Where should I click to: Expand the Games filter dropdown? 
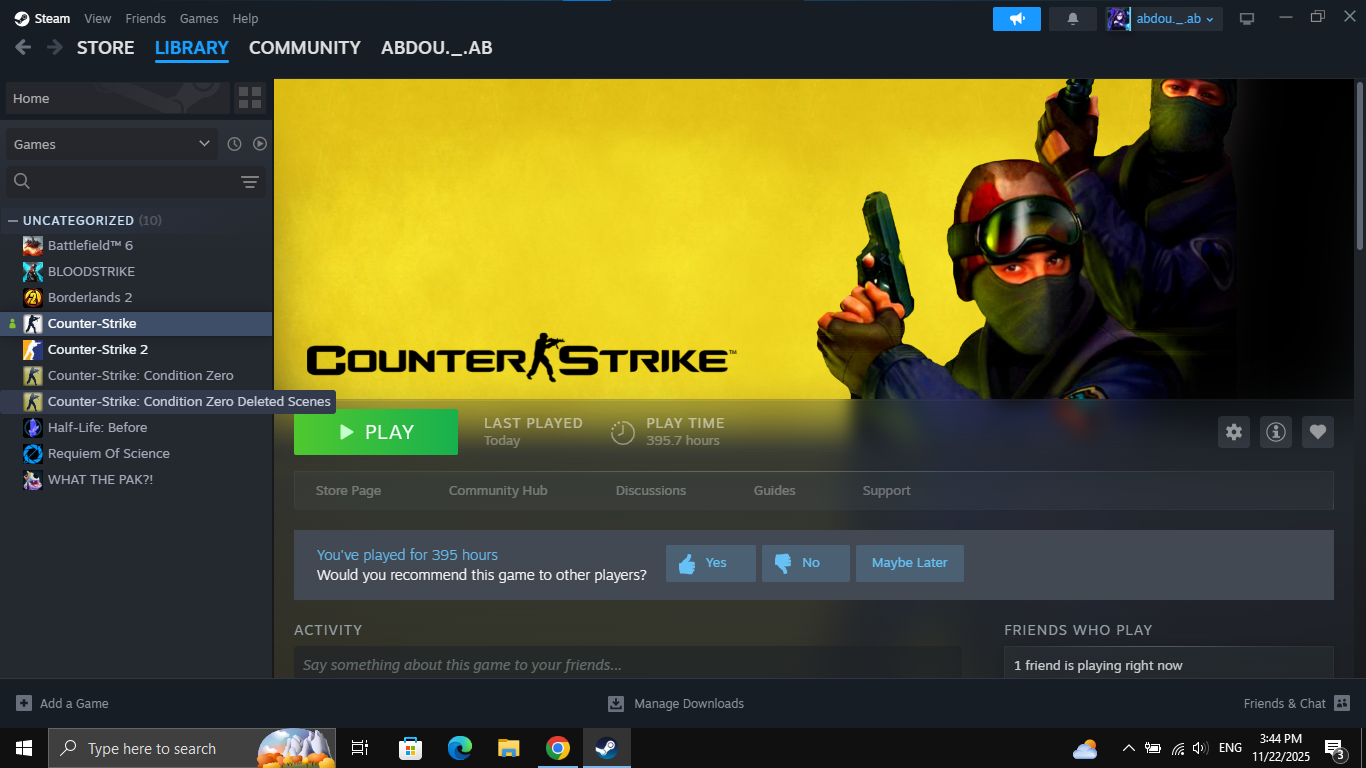pos(110,144)
